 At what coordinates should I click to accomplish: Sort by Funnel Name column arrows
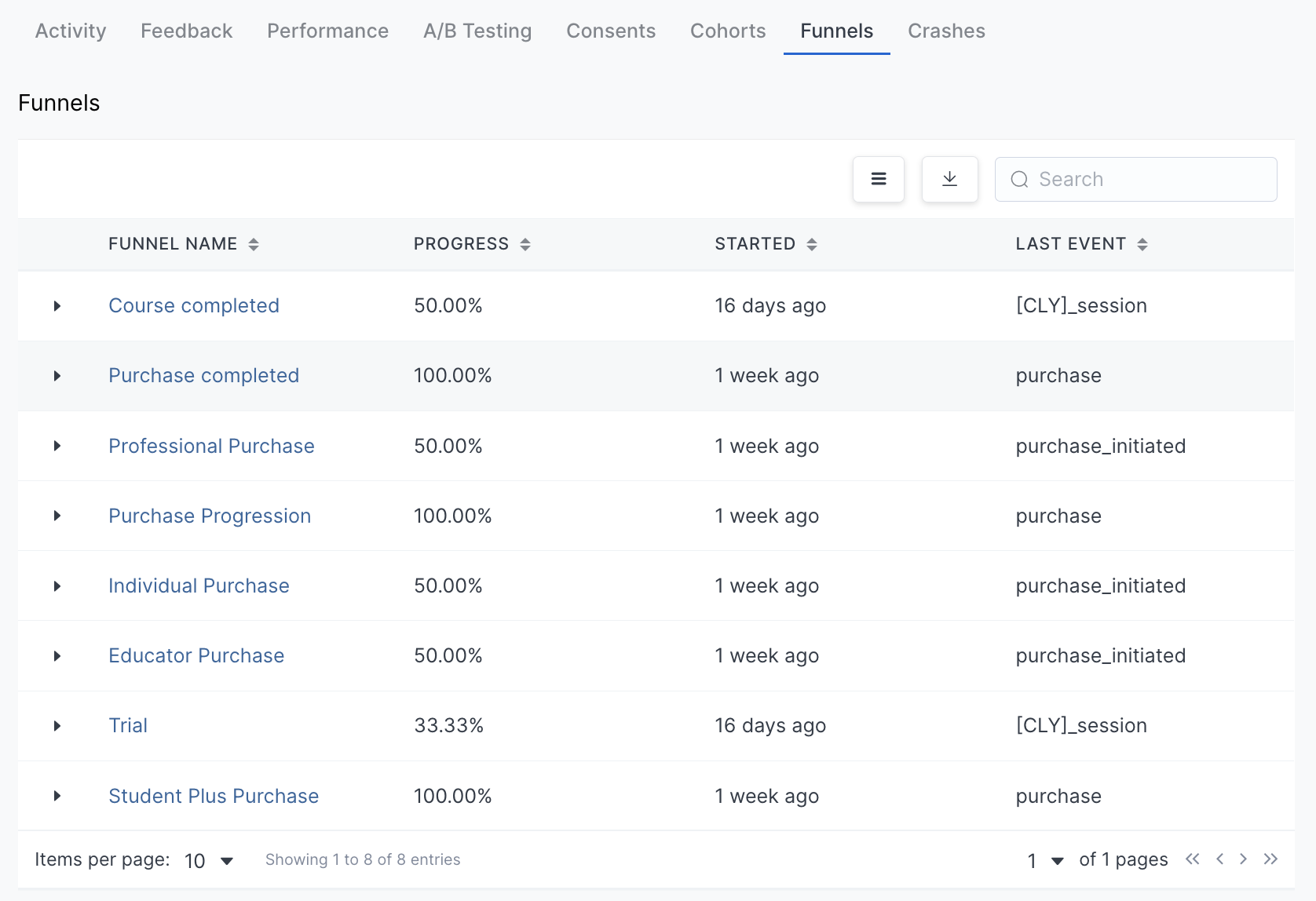254,244
